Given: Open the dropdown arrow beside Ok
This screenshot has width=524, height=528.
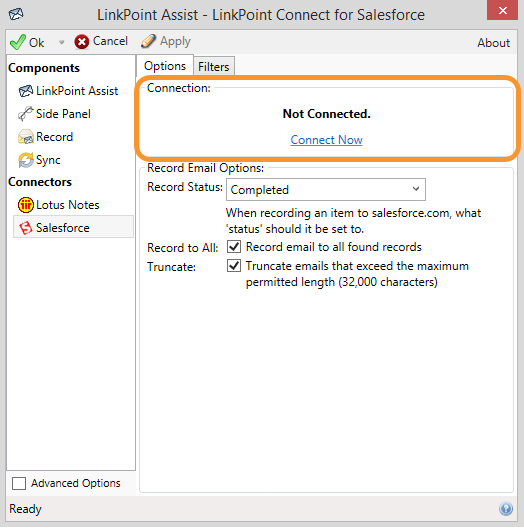Looking at the screenshot, I should click(61, 42).
